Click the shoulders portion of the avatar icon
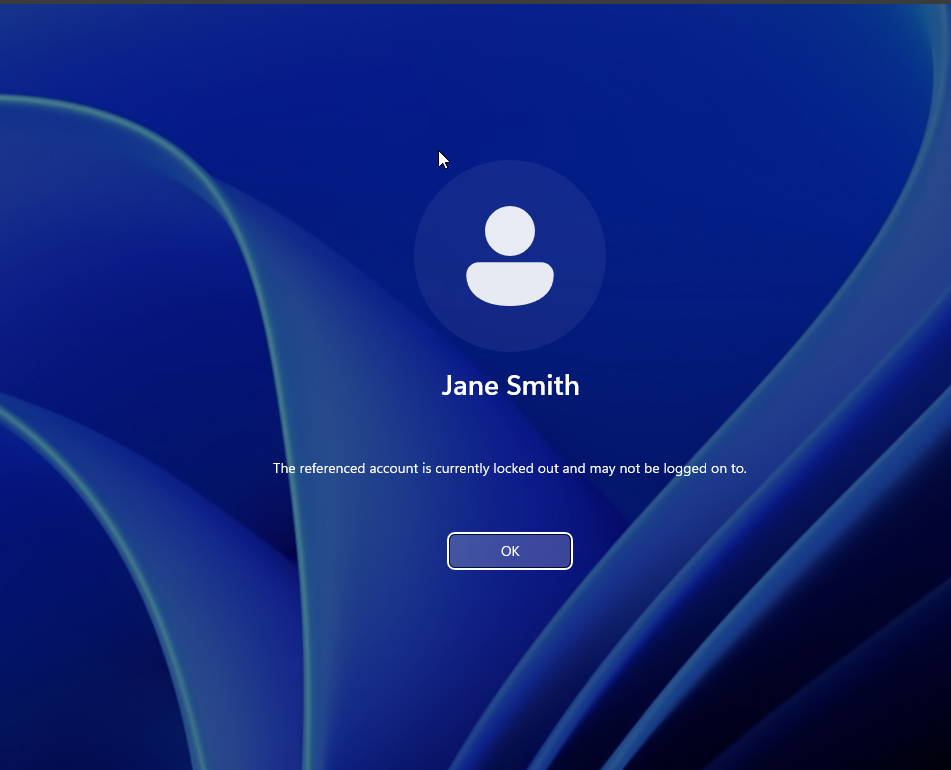The image size is (951, 770). (x=510, y=285)
